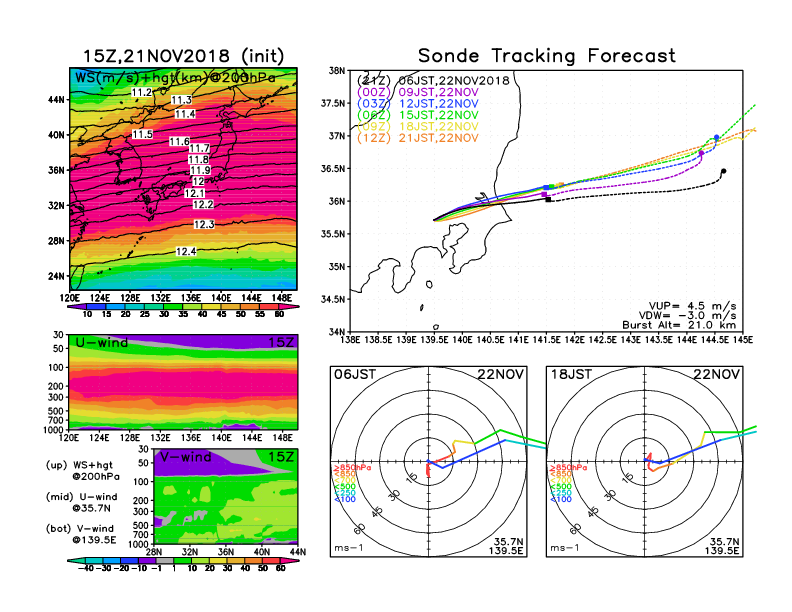Click "22NOV" in the 06JST hodograph
The width and height of the screenshot is (792, 612).
pos(501,374)
